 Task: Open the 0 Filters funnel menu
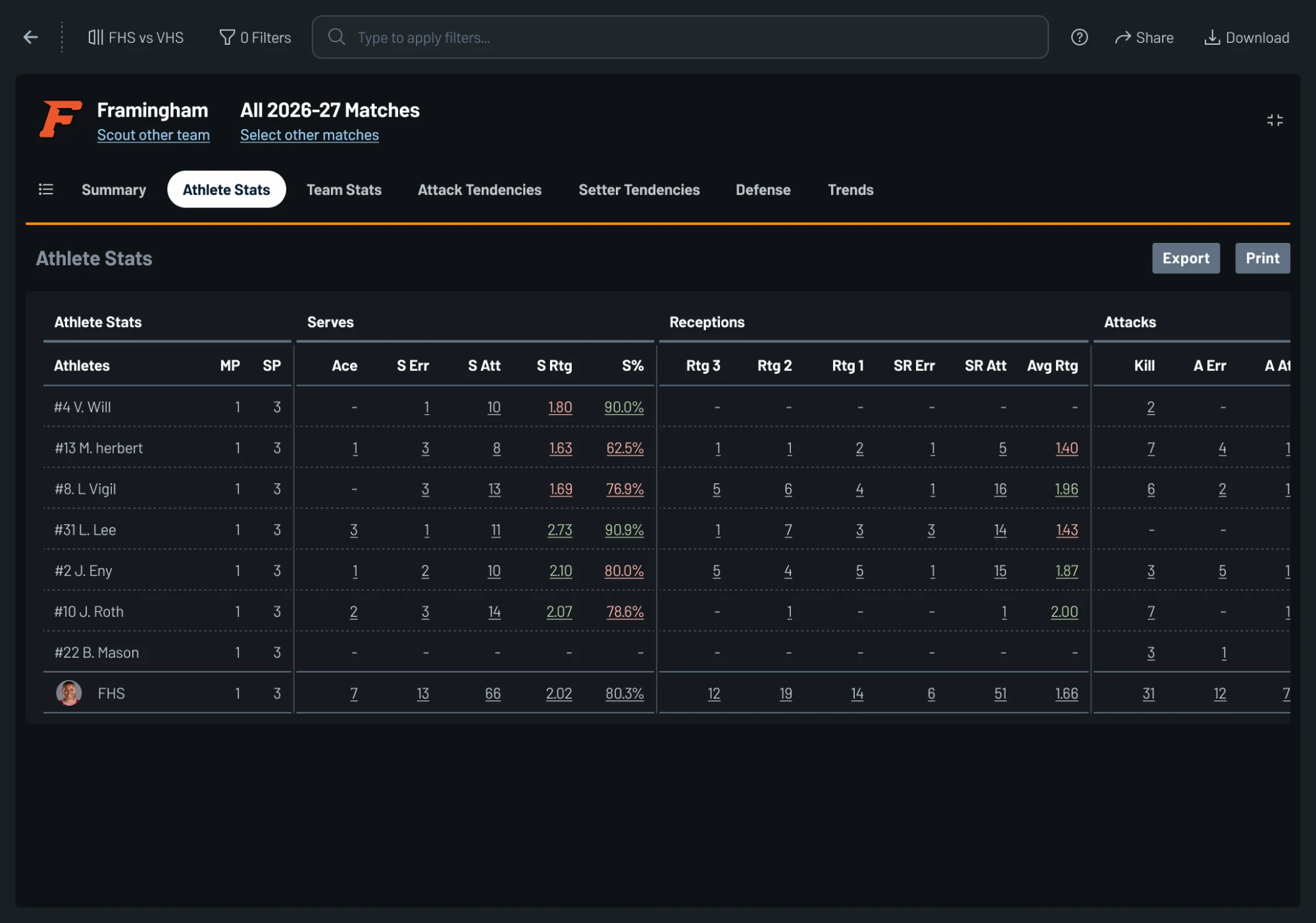coord(255,38)
